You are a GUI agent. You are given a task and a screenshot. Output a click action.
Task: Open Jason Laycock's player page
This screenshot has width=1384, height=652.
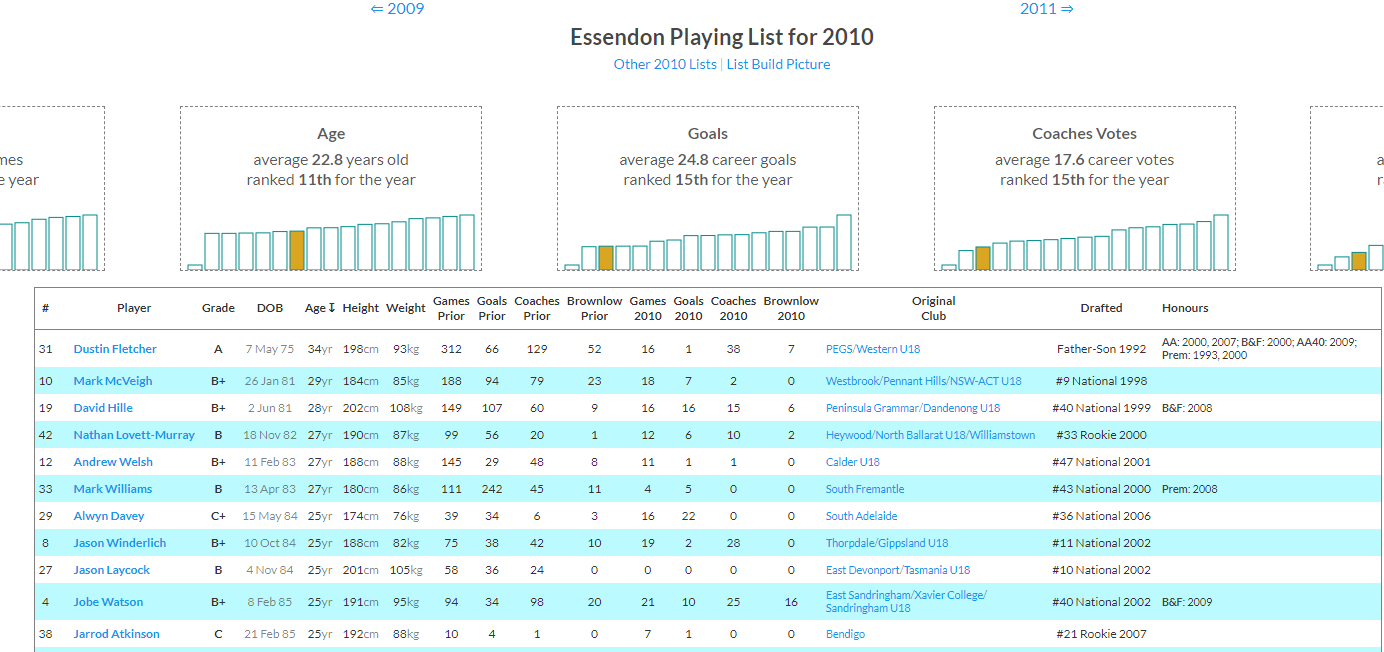pyautogui.click(x=112, y=570)
